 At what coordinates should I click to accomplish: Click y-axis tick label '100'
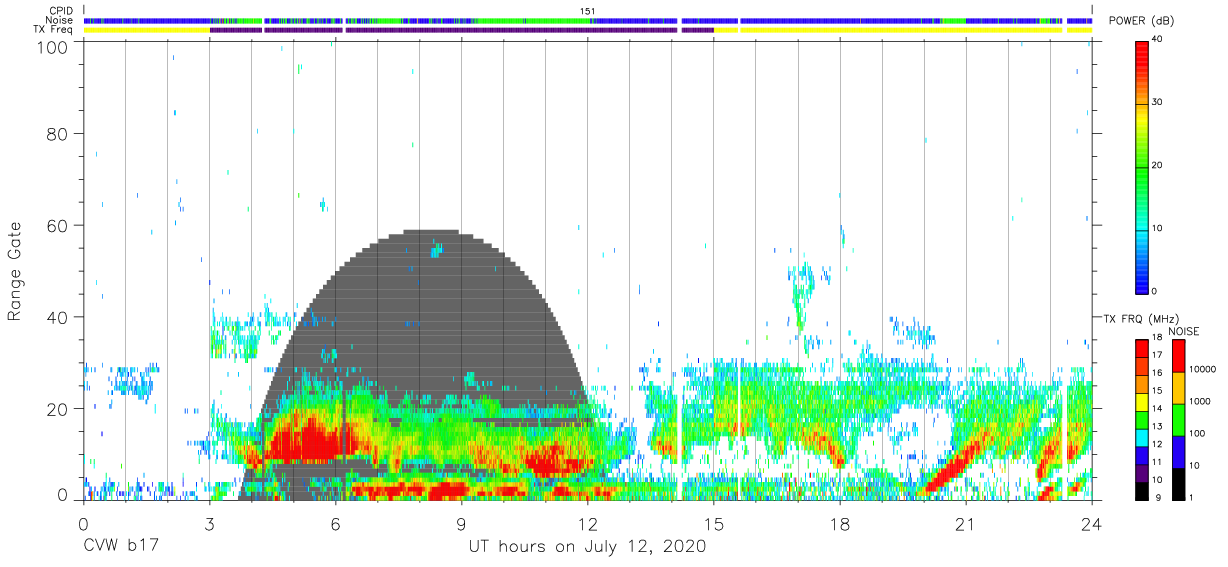coord(51,47)
